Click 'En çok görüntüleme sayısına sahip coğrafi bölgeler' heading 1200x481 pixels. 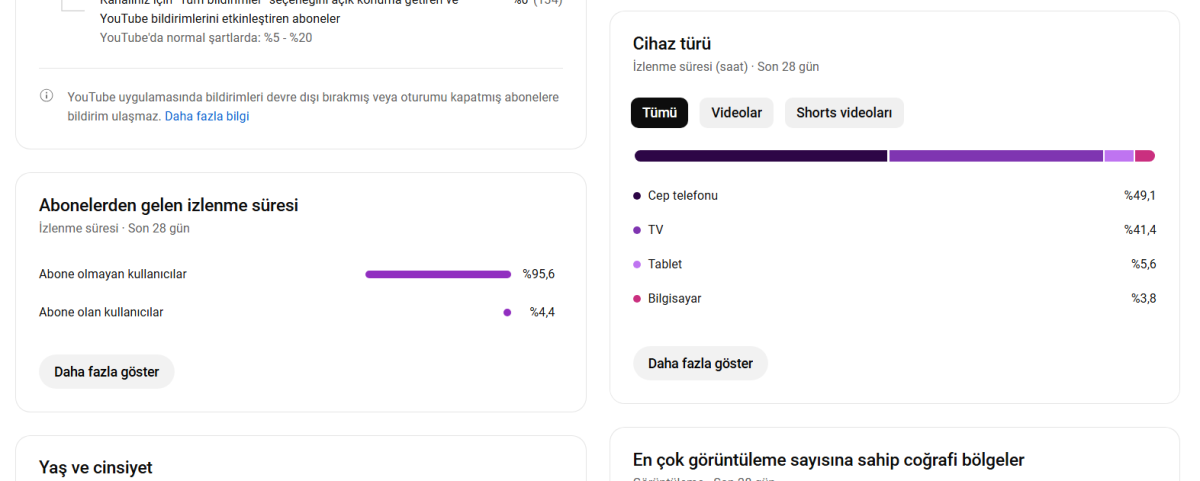coord(829,460)
